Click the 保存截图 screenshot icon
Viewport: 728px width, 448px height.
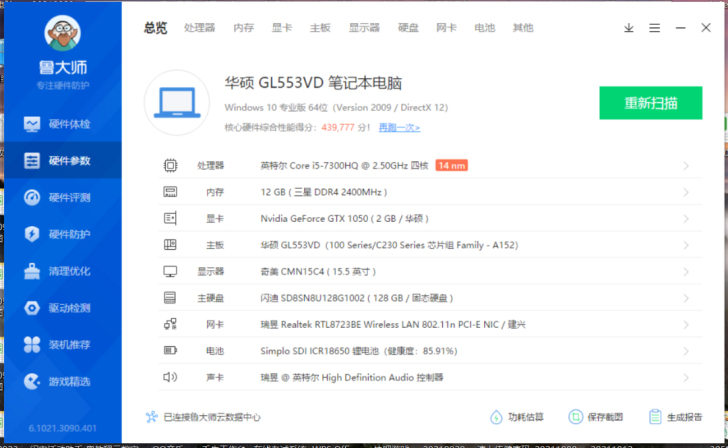[575, 417]
